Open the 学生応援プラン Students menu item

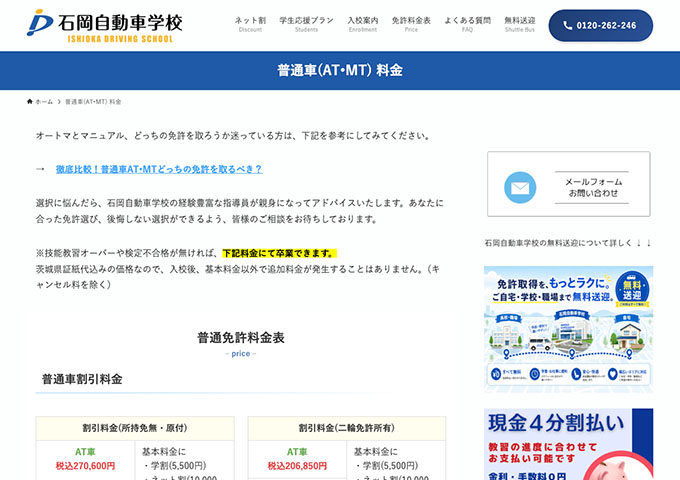306,24
